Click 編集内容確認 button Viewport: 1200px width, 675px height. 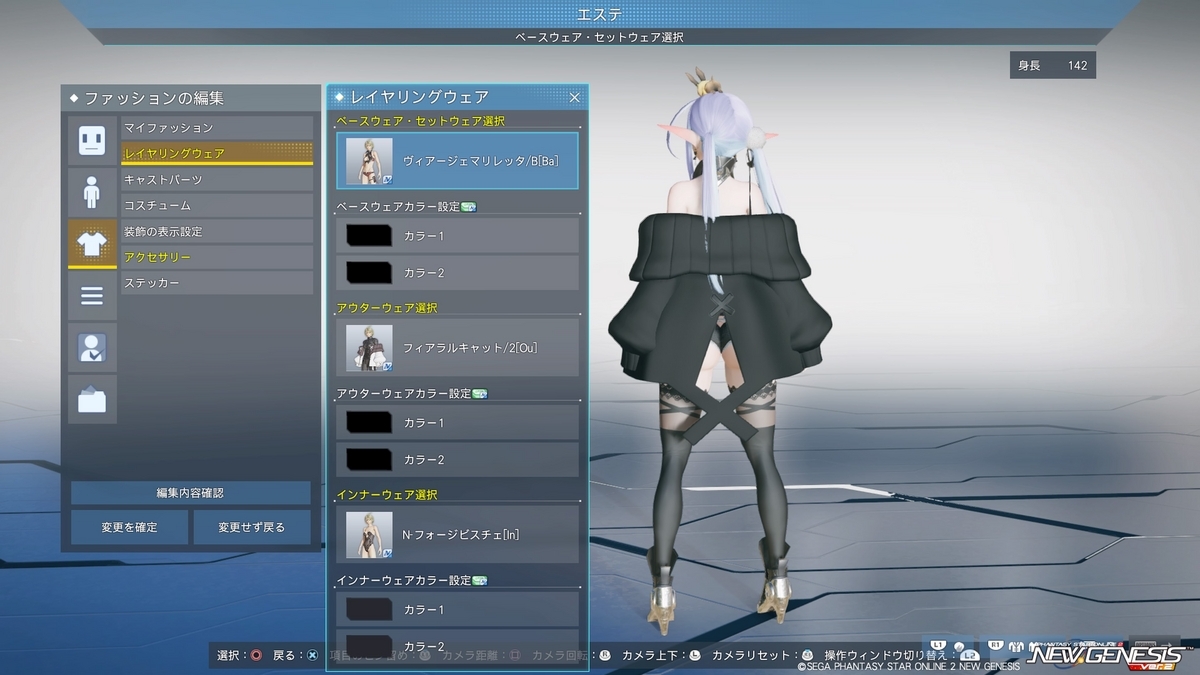click(190, 493)
